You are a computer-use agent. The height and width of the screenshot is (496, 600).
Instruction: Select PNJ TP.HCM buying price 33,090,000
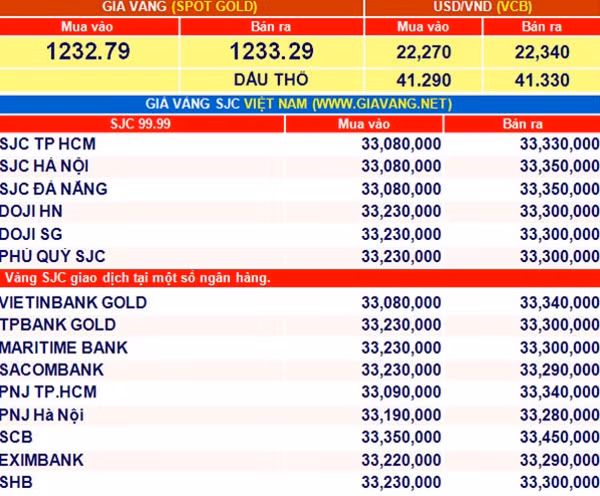point(401,392)
